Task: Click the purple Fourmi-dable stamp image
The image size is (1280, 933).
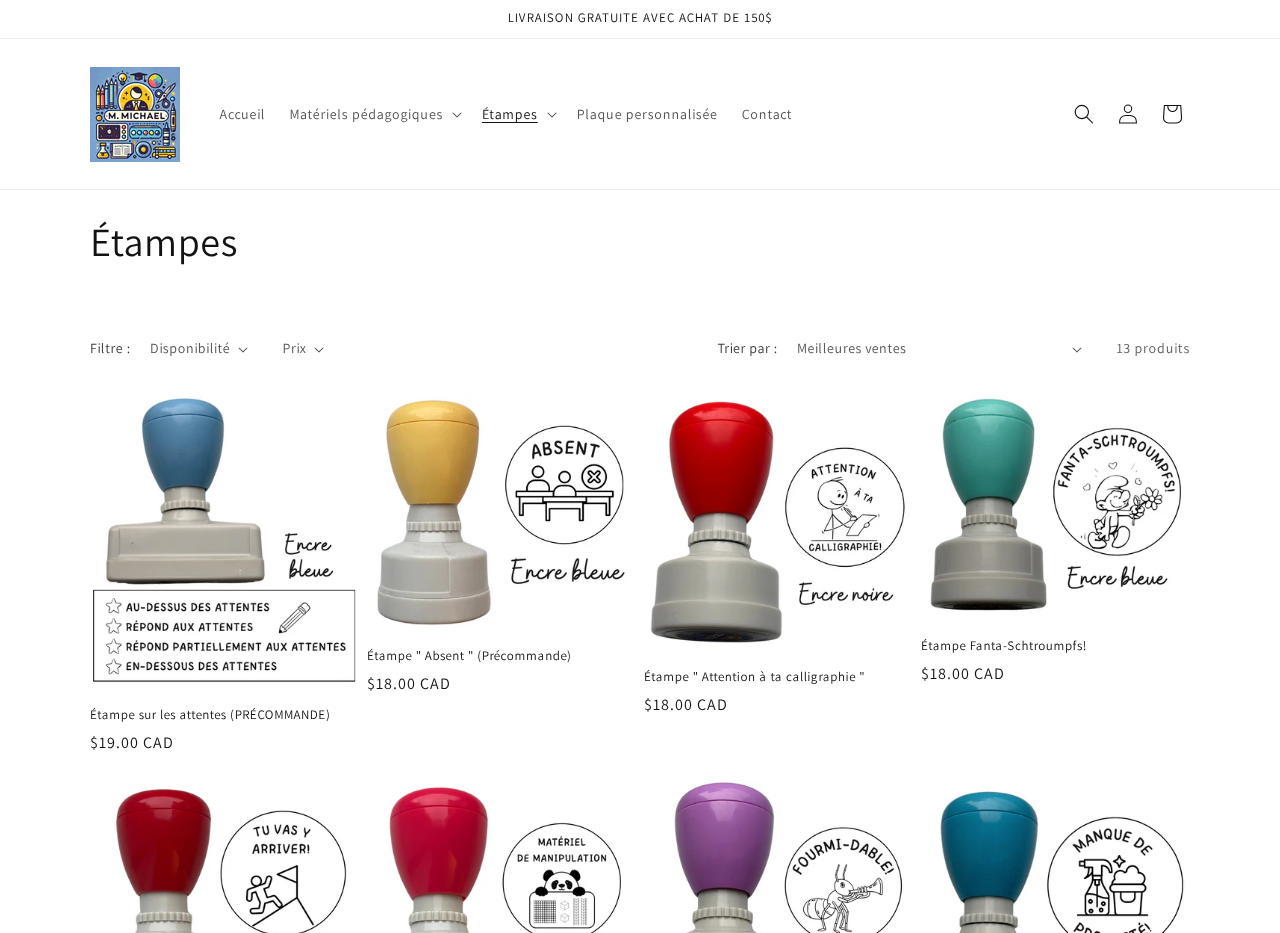Action: point(777,855)
